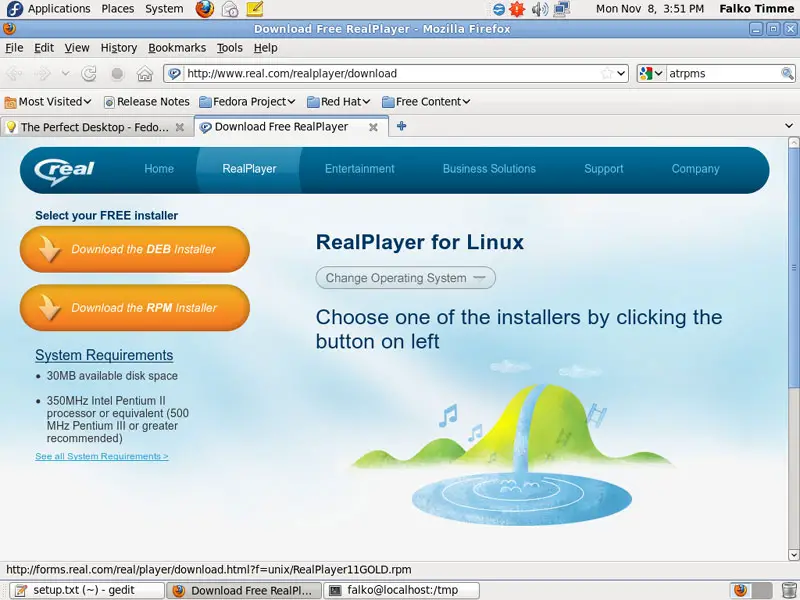Screen dimensions: 800x600
Task: Select the RealPlayer navigation tab
Action: coord(249,169)
